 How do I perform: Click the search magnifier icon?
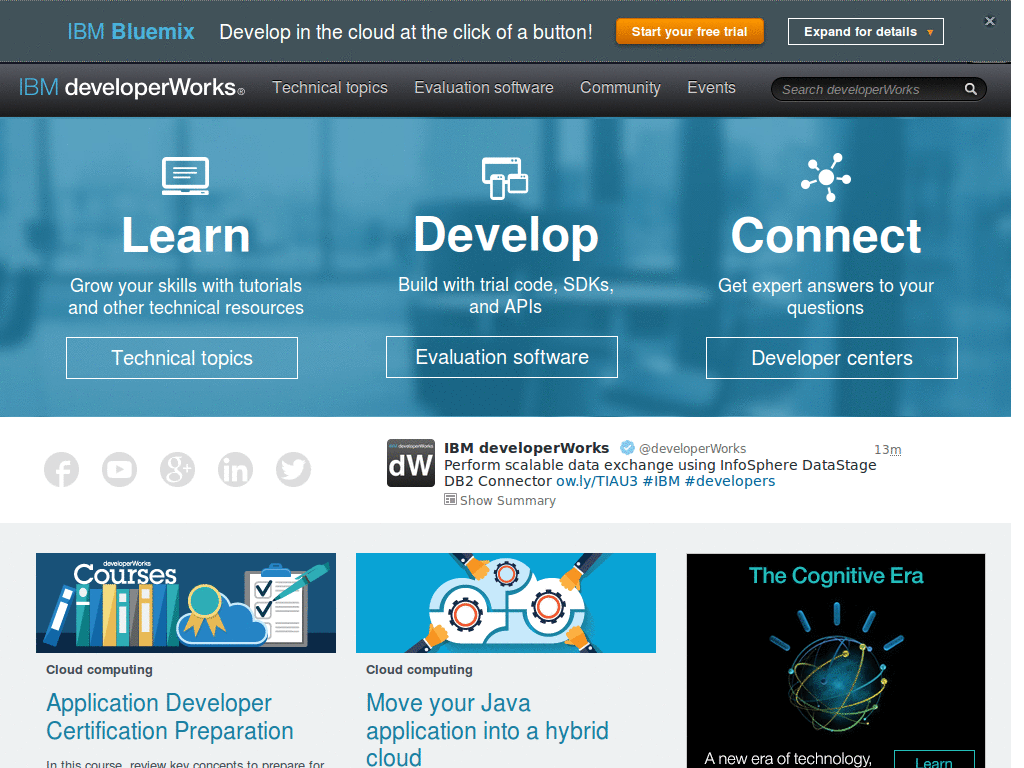click(x=970, y=89)
